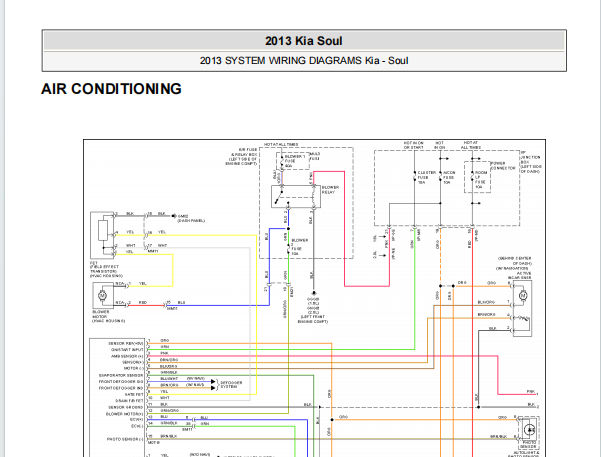
Task: Click the FET (Field Effect Transistor) label
Action: pos(106,270)
